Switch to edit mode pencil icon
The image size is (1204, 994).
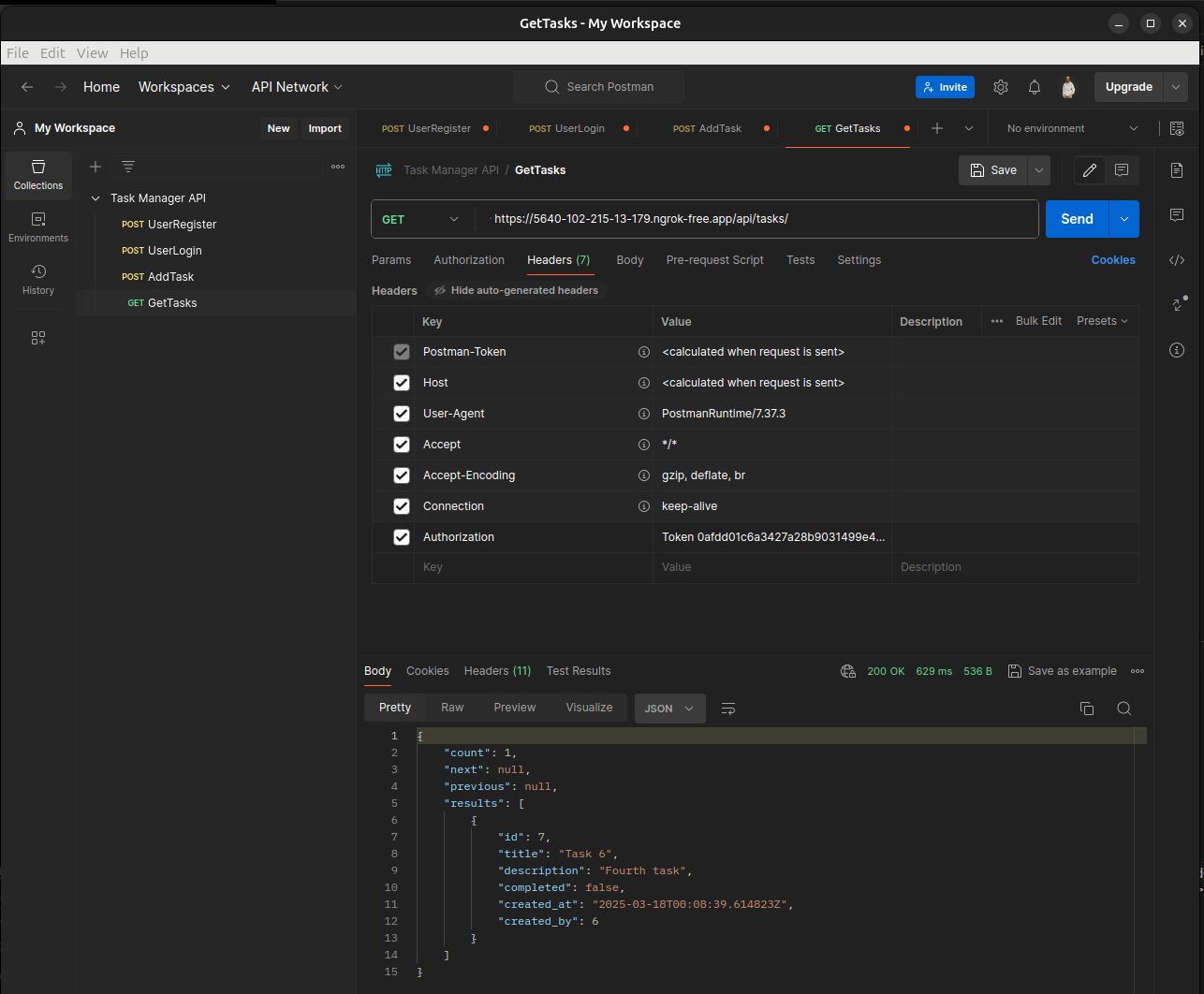click(1090, 170)
